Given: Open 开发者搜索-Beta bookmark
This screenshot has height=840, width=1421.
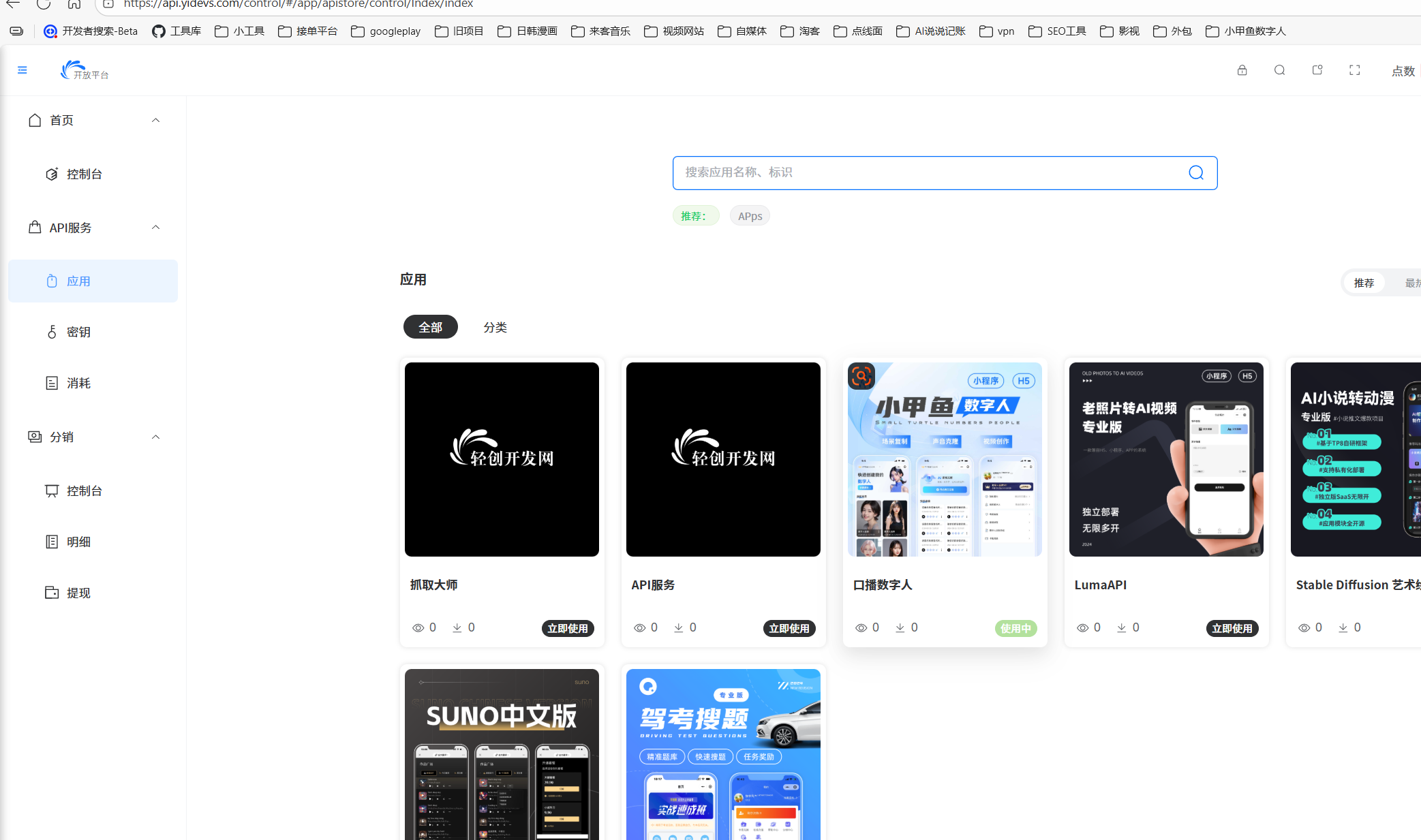Looking at the screenshot, I should pos(91,31).
